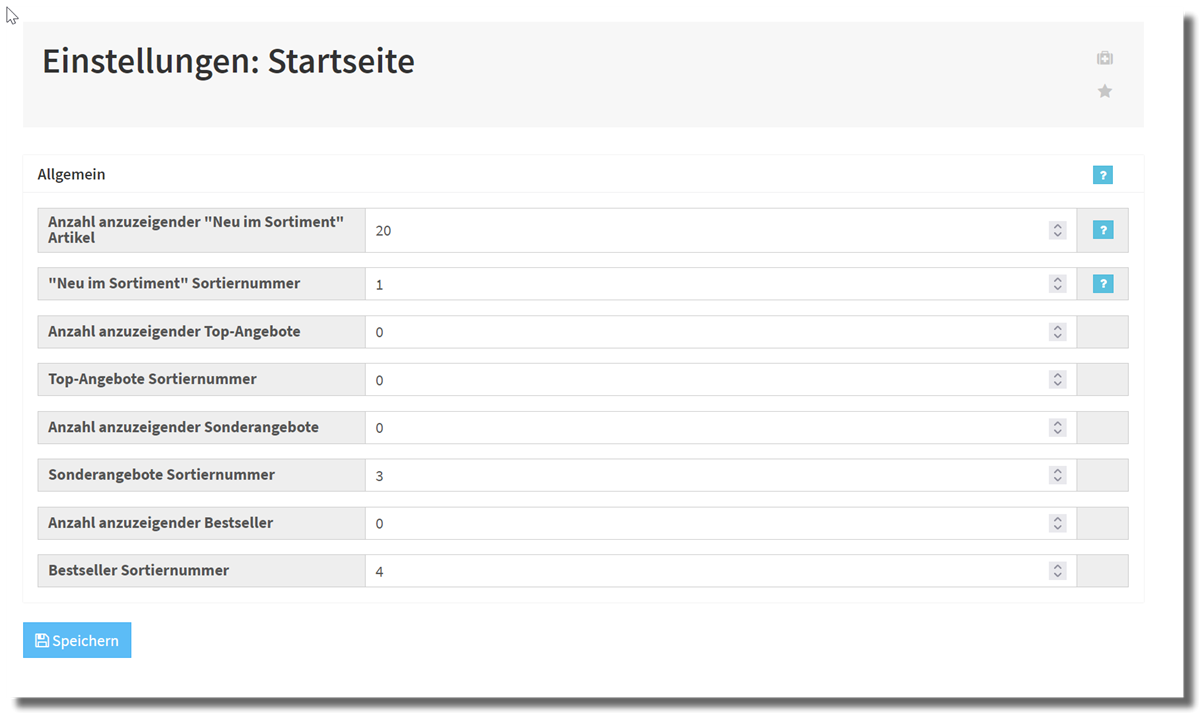Screen dimensions: 1200x714
Task: Click stepper for Anzahl anzuzeigender Sonderangebote
Action: (1057, 428)
